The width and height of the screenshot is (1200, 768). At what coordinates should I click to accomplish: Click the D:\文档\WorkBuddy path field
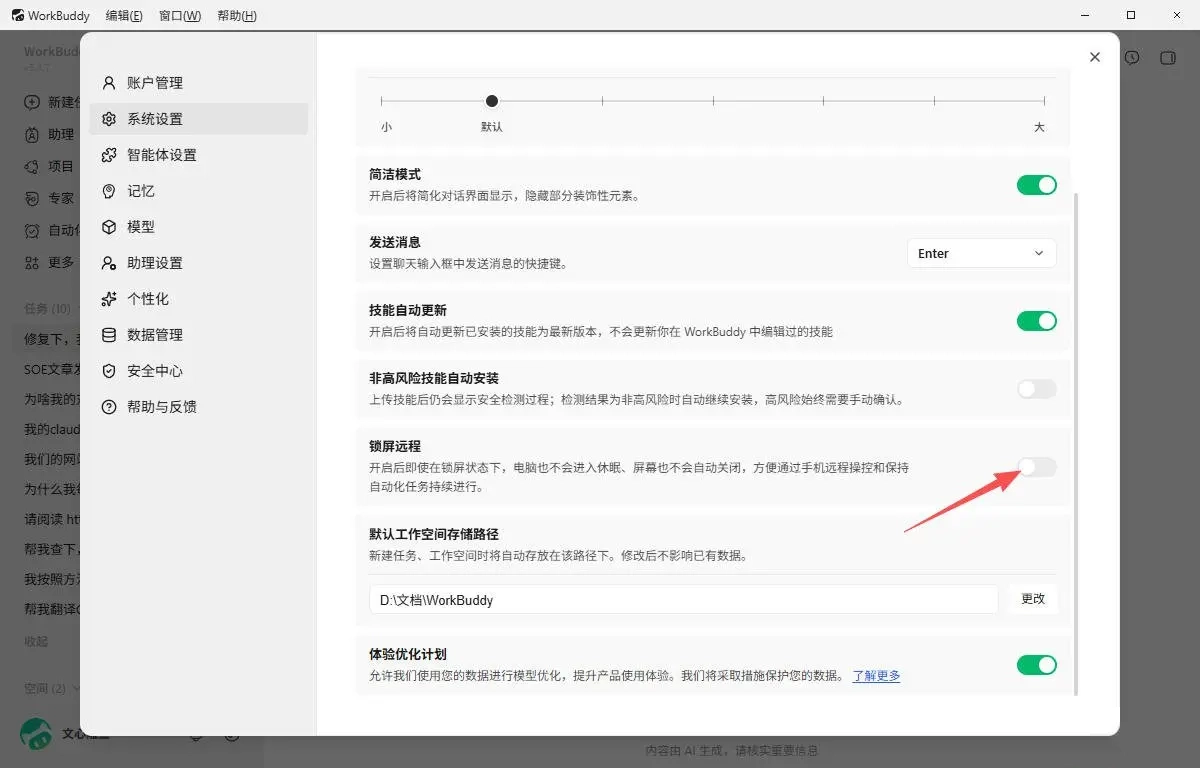tap(684, 600)
